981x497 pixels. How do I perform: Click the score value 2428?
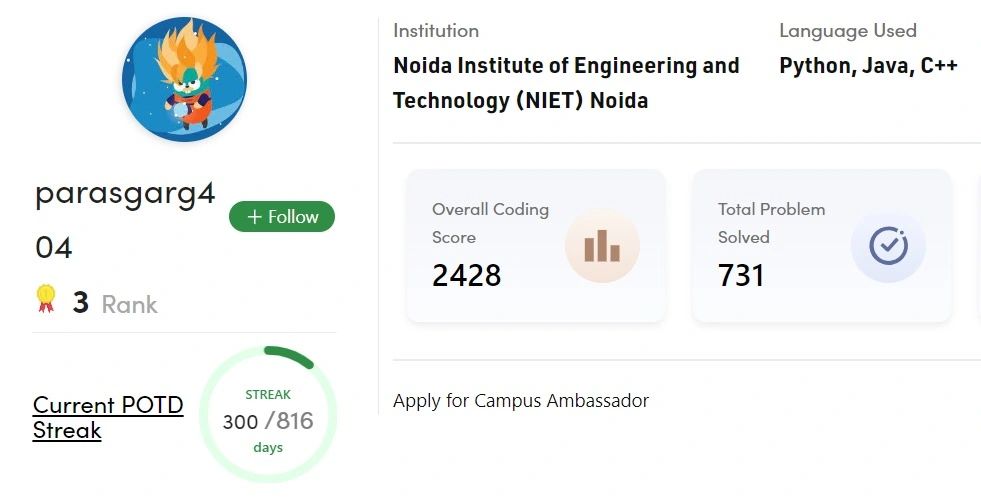pyautogui.click(x=467, y=275)
